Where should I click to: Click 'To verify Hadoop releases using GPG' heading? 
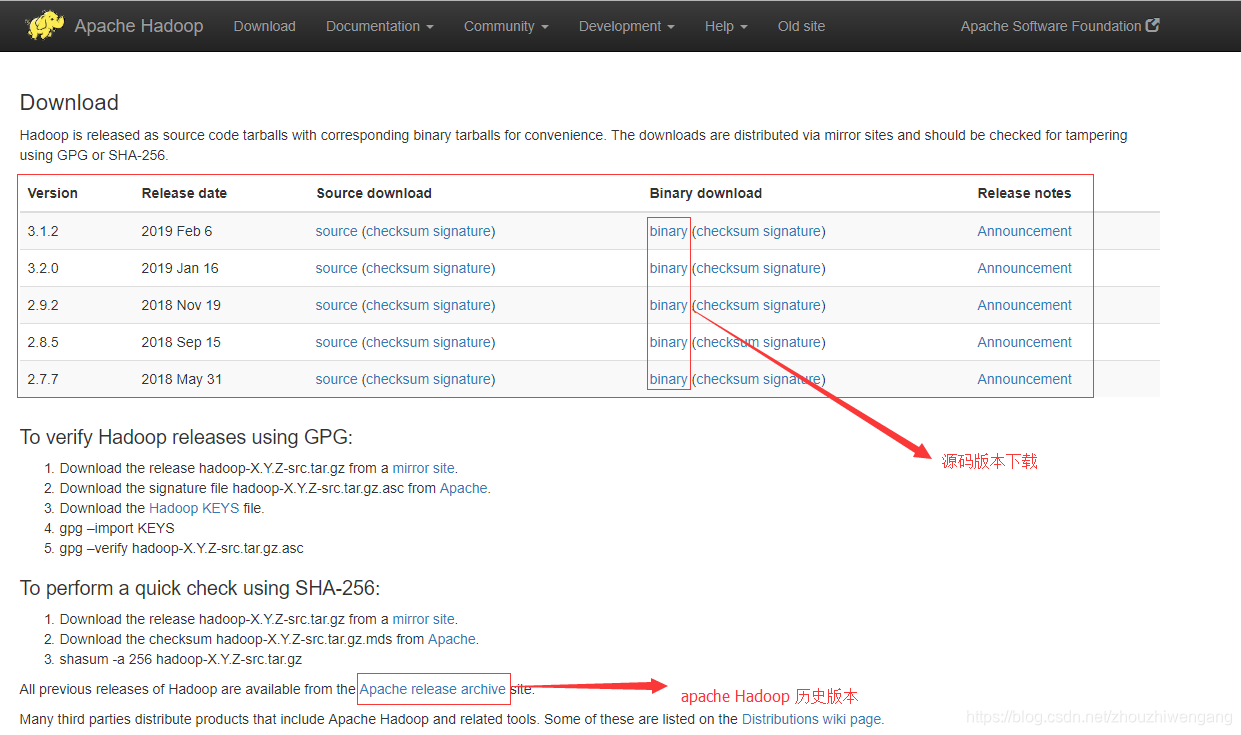coord(186,437)
